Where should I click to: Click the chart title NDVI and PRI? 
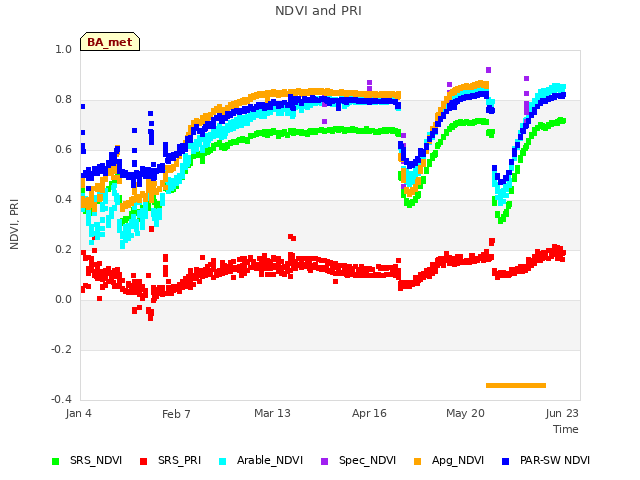click(318, 11)
